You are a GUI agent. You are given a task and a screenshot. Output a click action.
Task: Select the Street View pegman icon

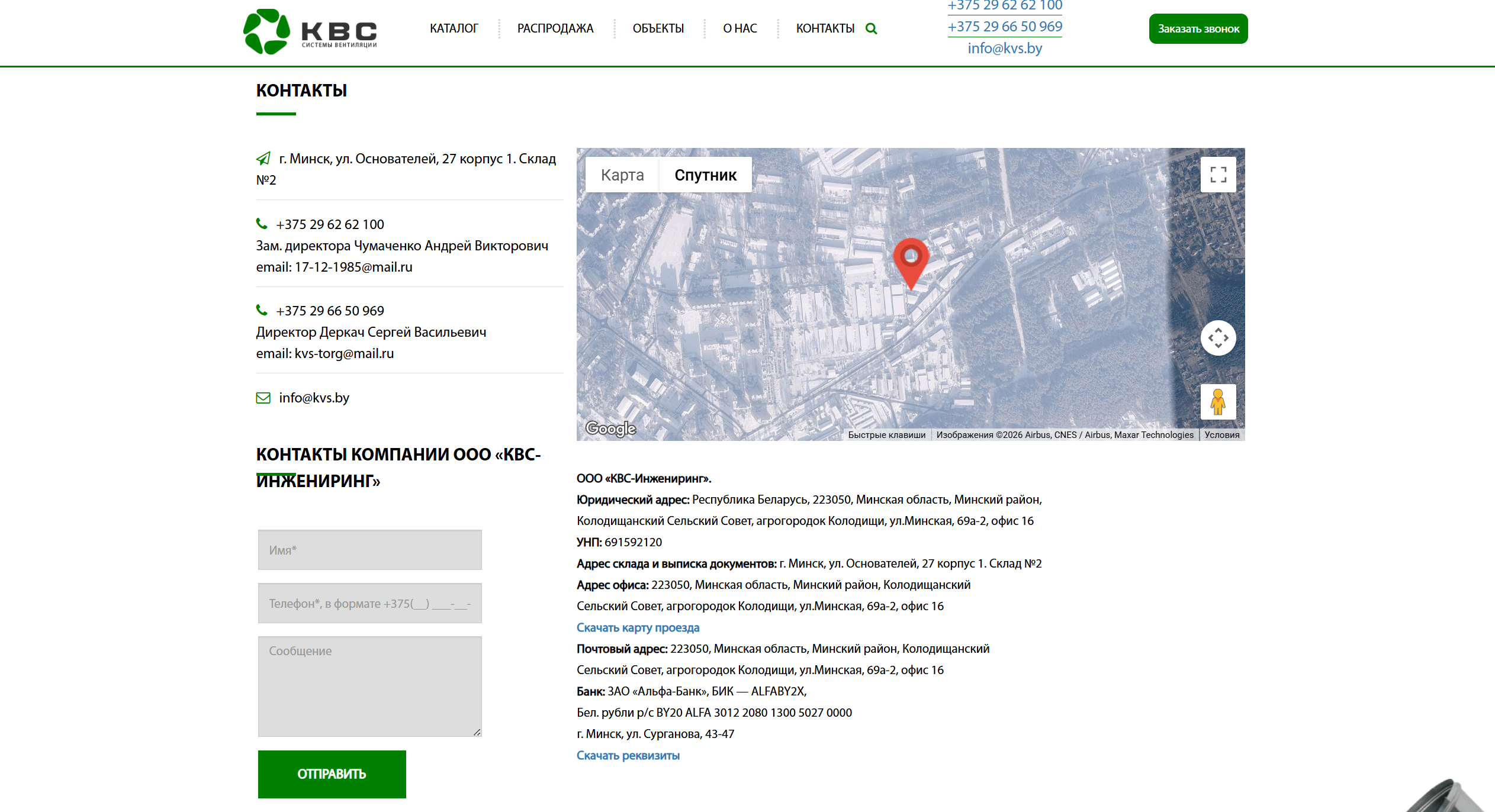click(1218, 402)
